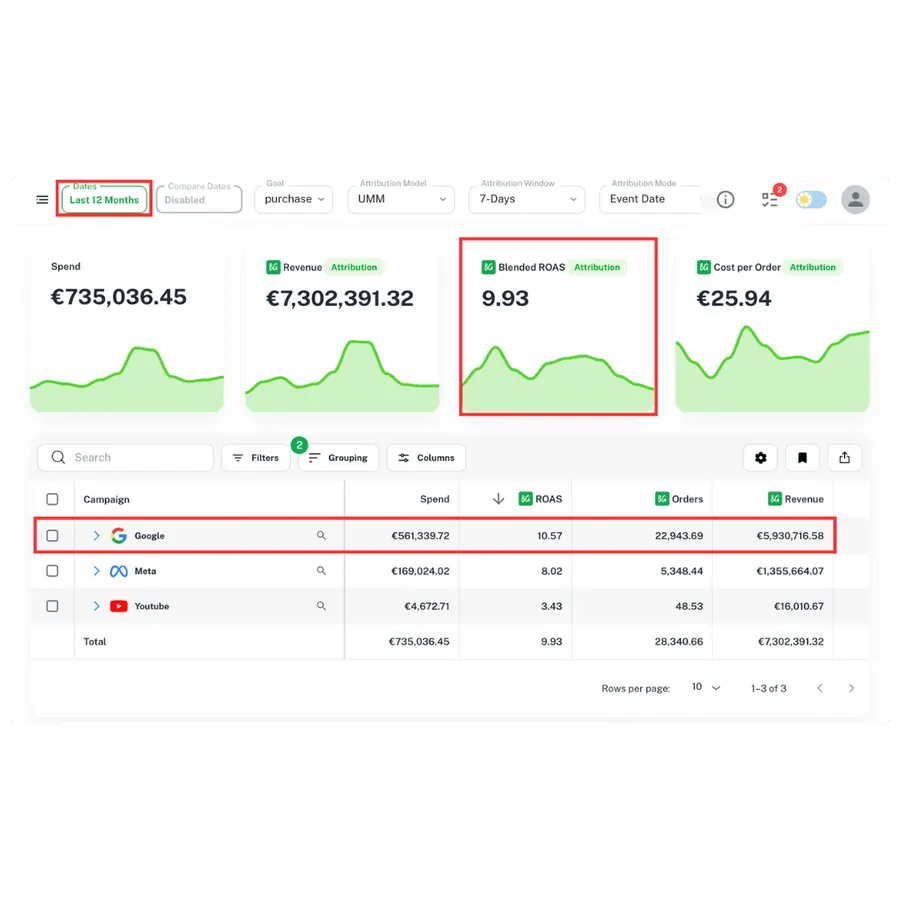Click inside the Search field
The width and height of the screenshot is (900, 900).
coord(126,457)
